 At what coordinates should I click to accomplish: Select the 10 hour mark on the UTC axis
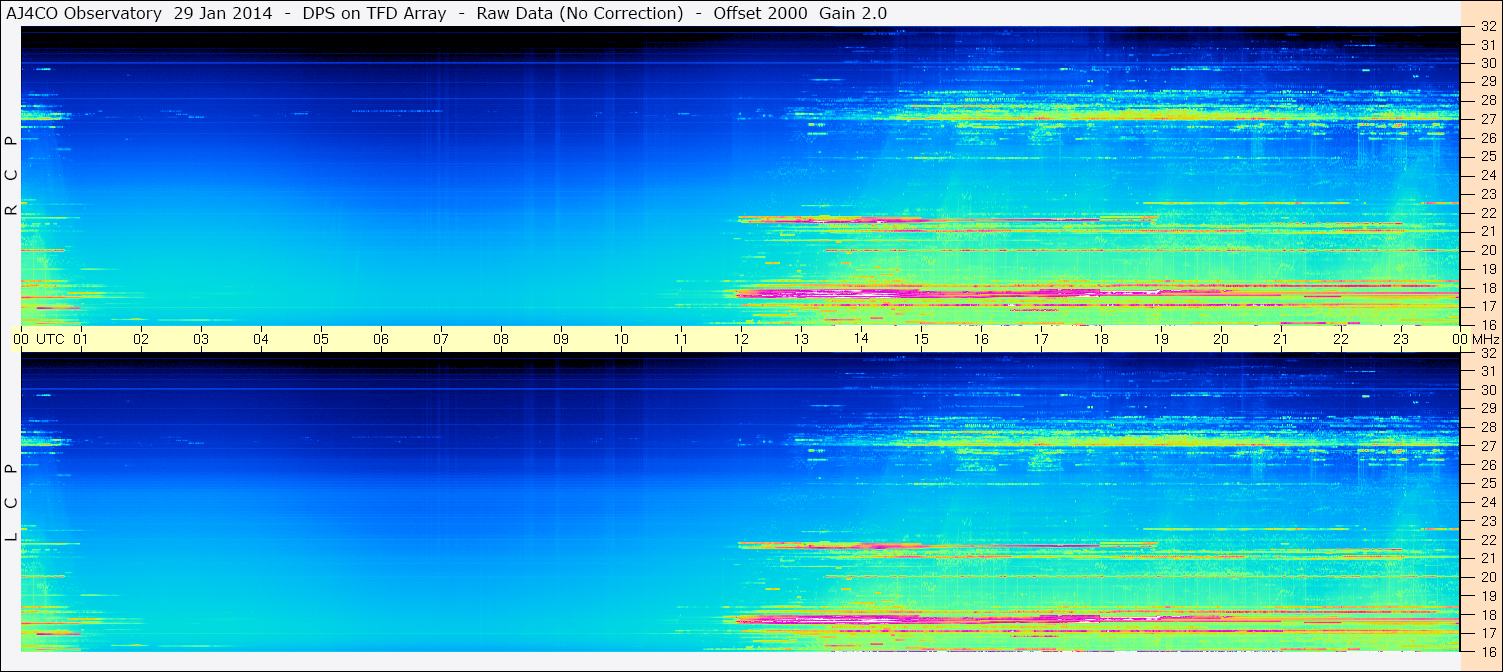(x=621, y=339)
